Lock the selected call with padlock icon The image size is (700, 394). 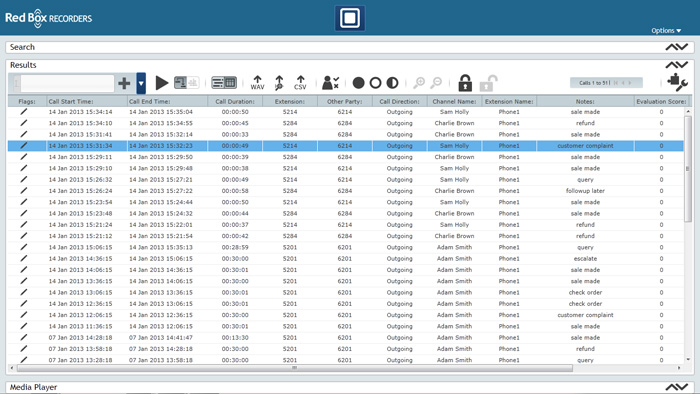point(465,83)
